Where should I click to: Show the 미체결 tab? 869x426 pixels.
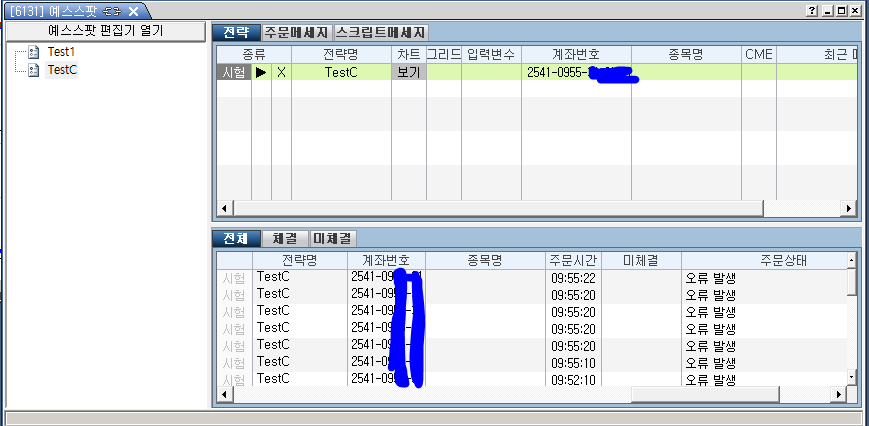(x=332, y=239)
